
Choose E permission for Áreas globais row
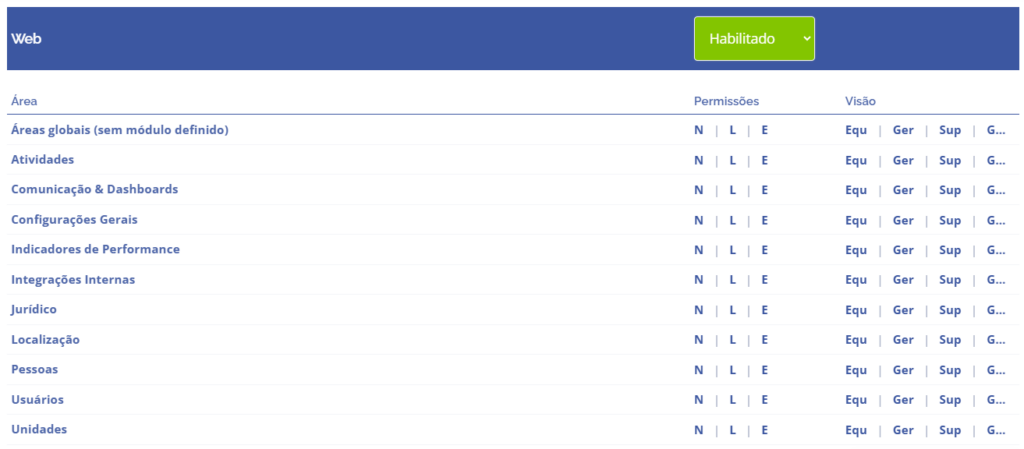pyautogui.click(x=764, y=130)
